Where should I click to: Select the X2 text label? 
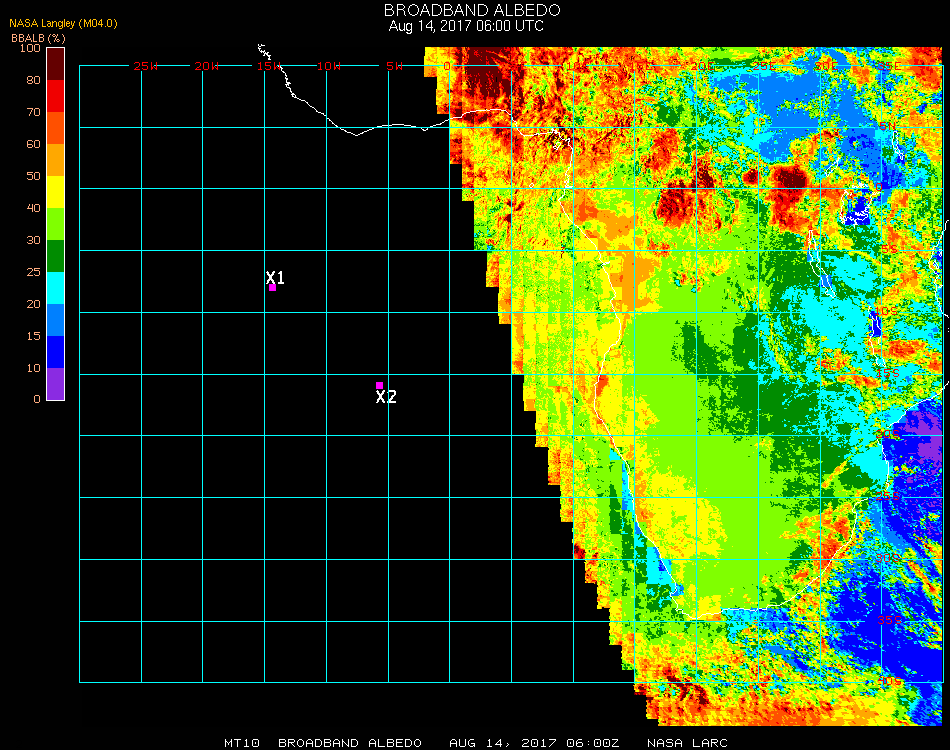(386, 397)
